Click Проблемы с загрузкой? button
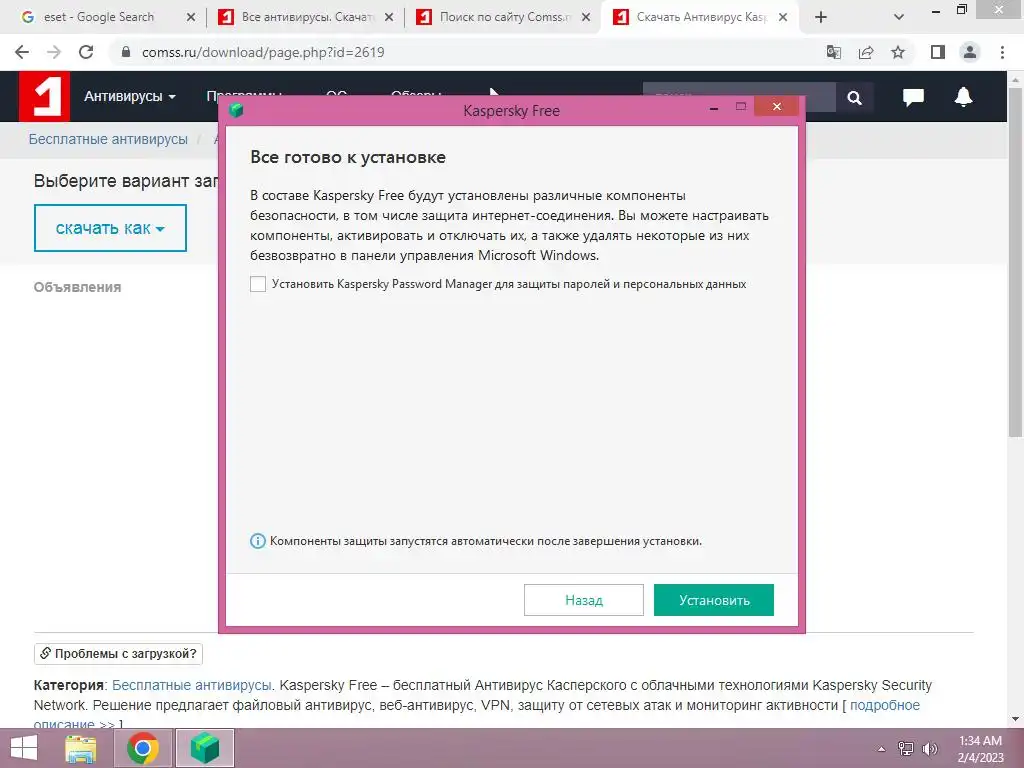This screenshot has height=768, width=1024. pos(118,654)
